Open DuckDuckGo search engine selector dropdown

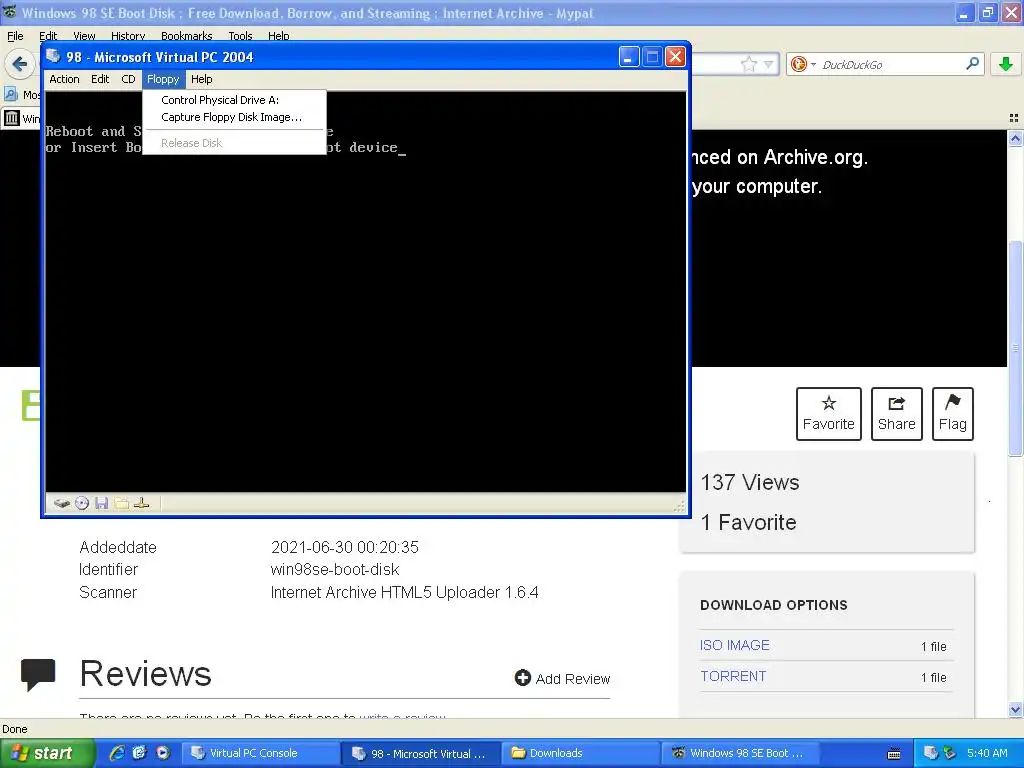point(803,64)
